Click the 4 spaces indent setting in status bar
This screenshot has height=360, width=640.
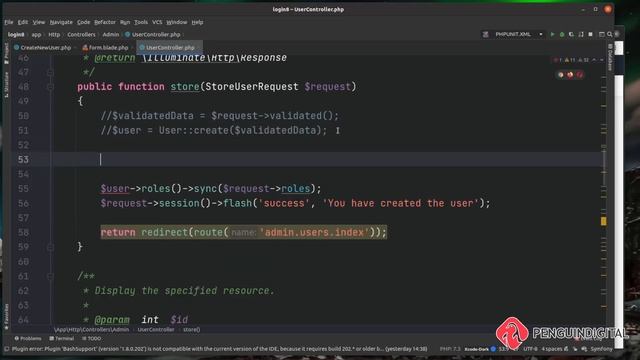[552, 349]
